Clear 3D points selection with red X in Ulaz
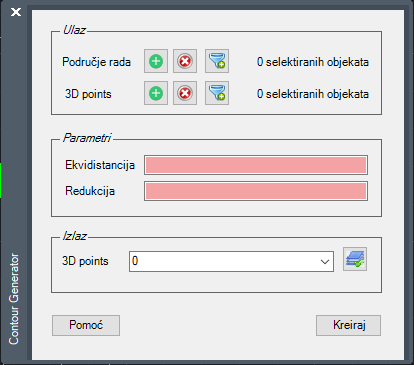This screenshot has height=365, width=414. pos(185,93)
